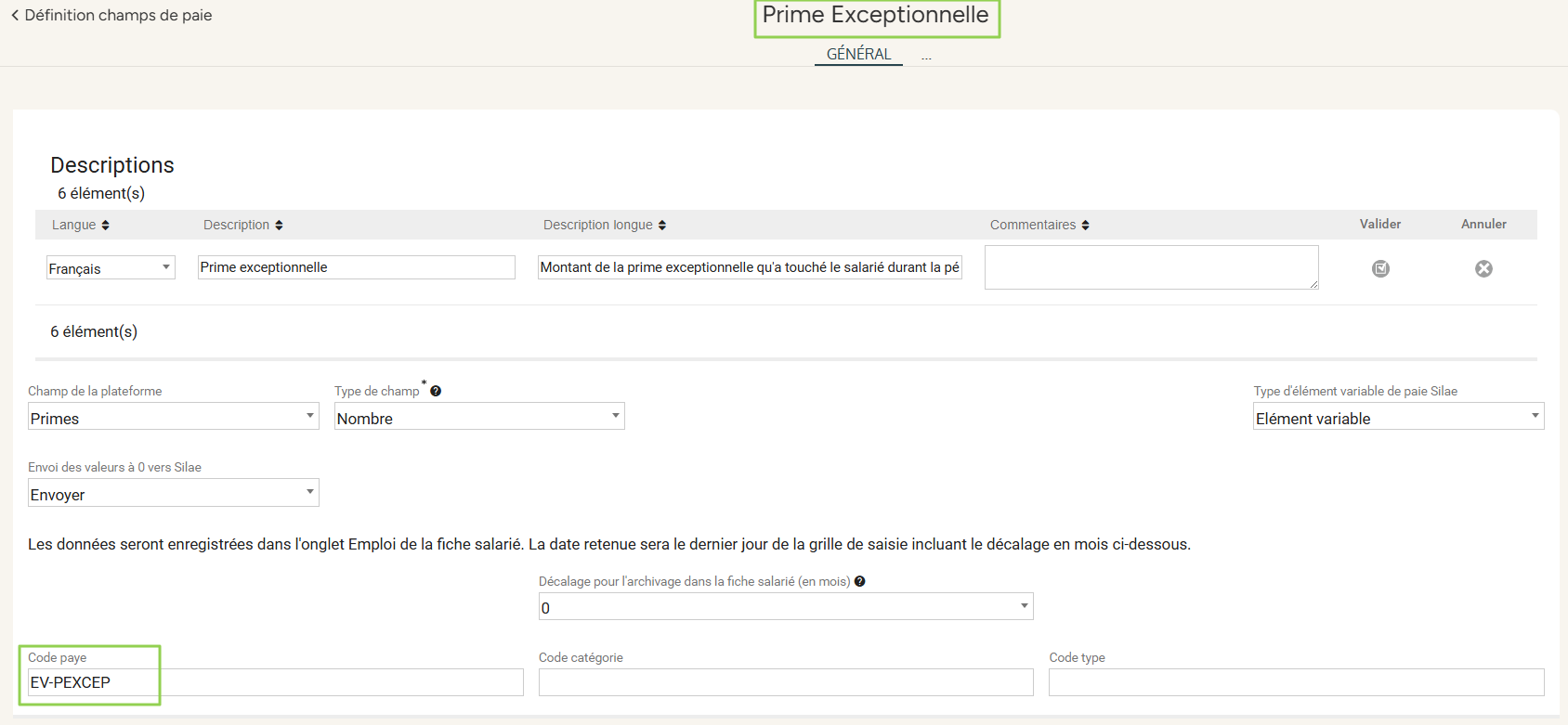Click help icon beside Décalage pour l'archivage
The width and height of the screenshot is (1568, 725).
859,581
